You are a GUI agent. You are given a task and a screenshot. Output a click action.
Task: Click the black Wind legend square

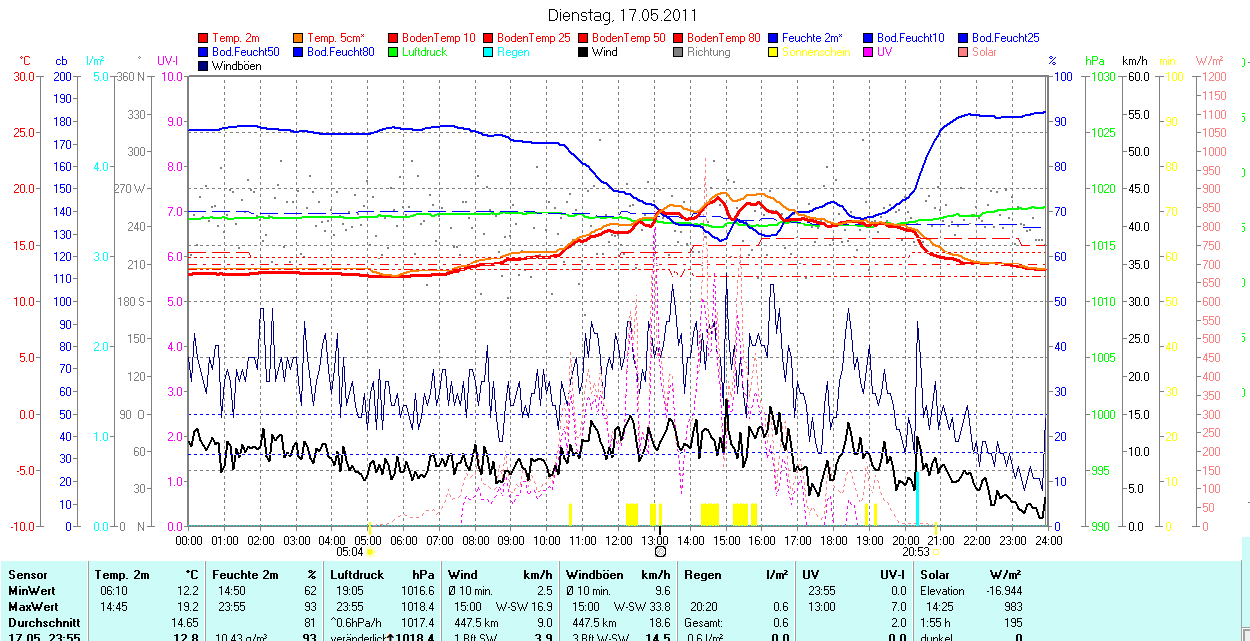[x=584, y=52]
